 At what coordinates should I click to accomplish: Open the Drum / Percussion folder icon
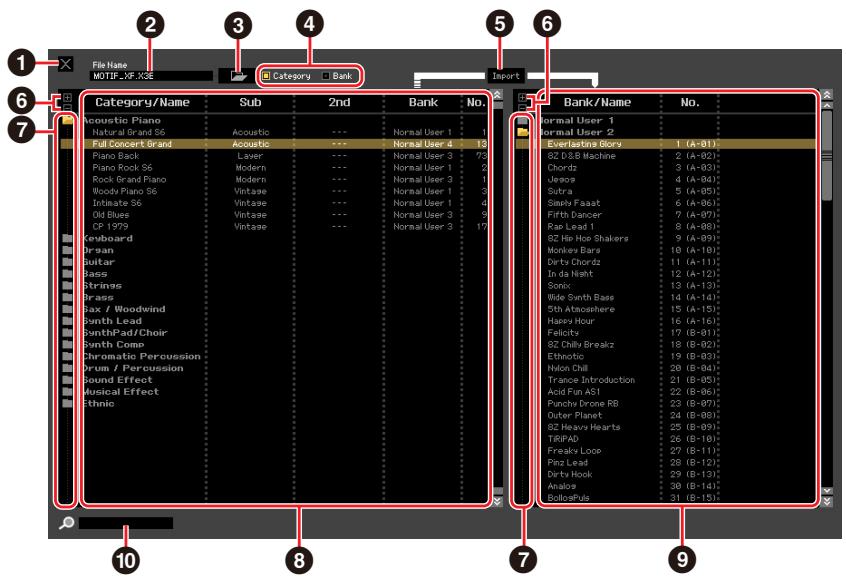(x=67, y=368)
